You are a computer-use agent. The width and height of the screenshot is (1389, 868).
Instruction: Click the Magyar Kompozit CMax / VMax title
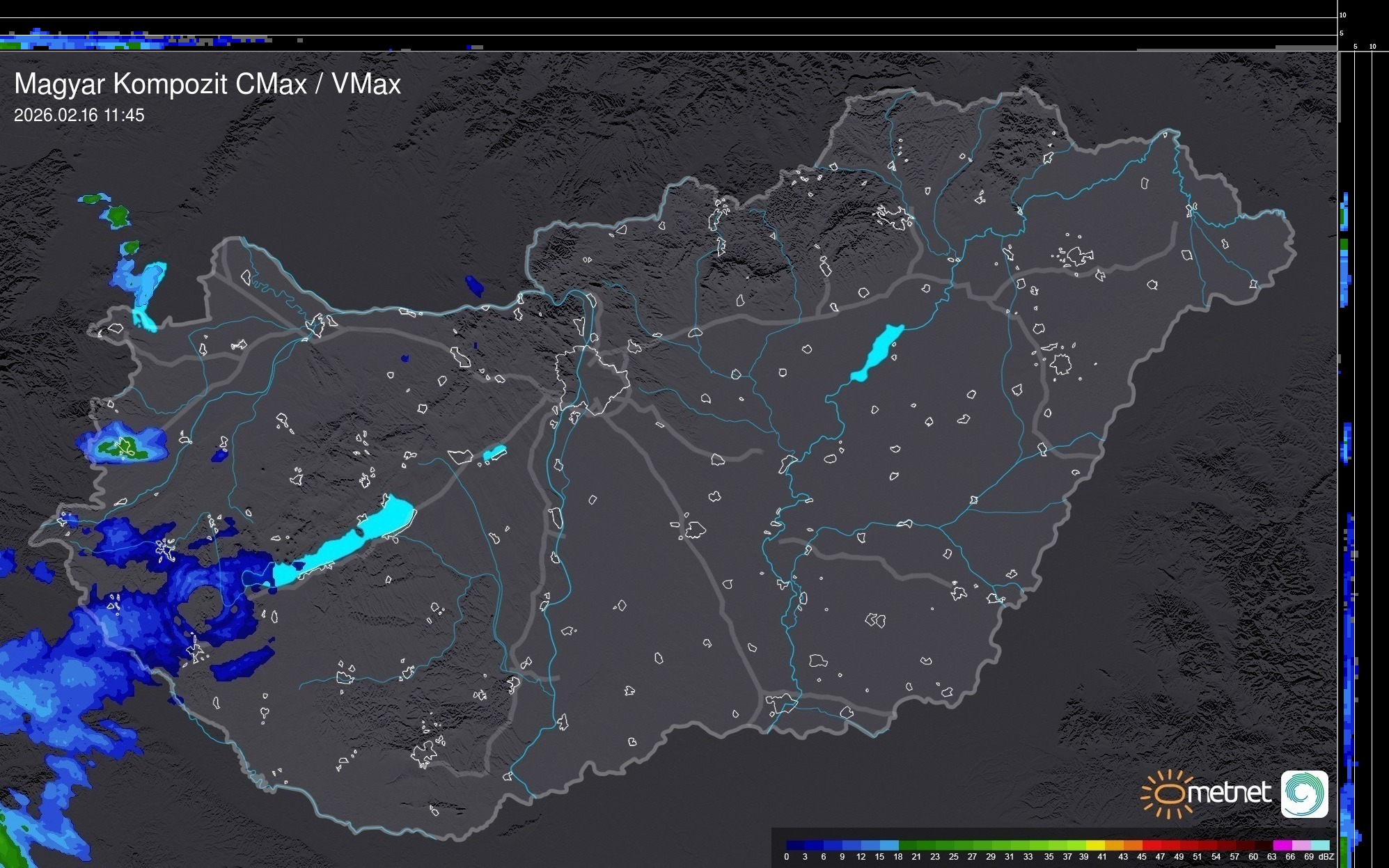[x=207, y=84]
